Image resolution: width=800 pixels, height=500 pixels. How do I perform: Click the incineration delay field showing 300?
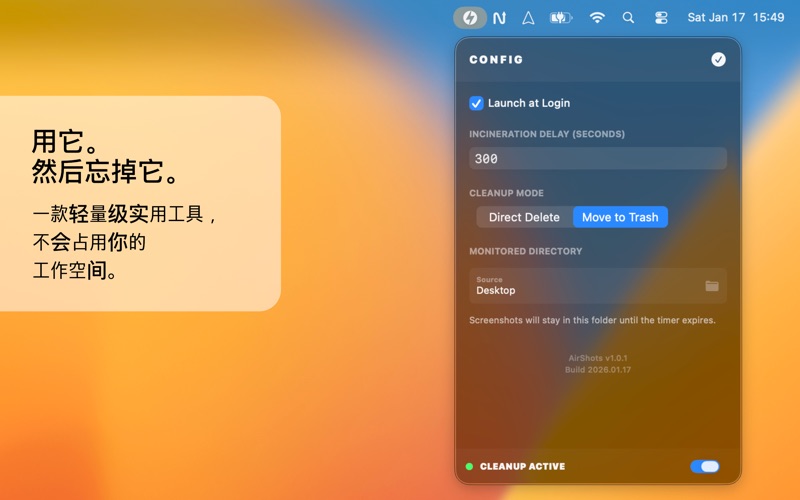(597, 159)
